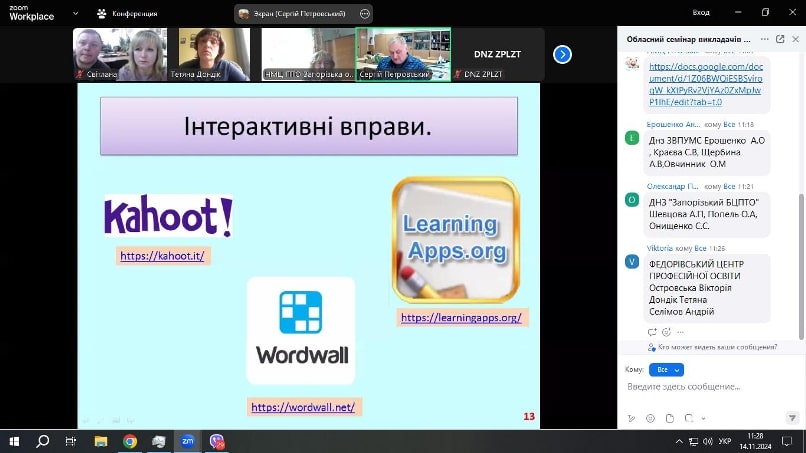Open volume control tray icon
The image size is (806, 453).
pyautogui.click(x=708, y=442)
